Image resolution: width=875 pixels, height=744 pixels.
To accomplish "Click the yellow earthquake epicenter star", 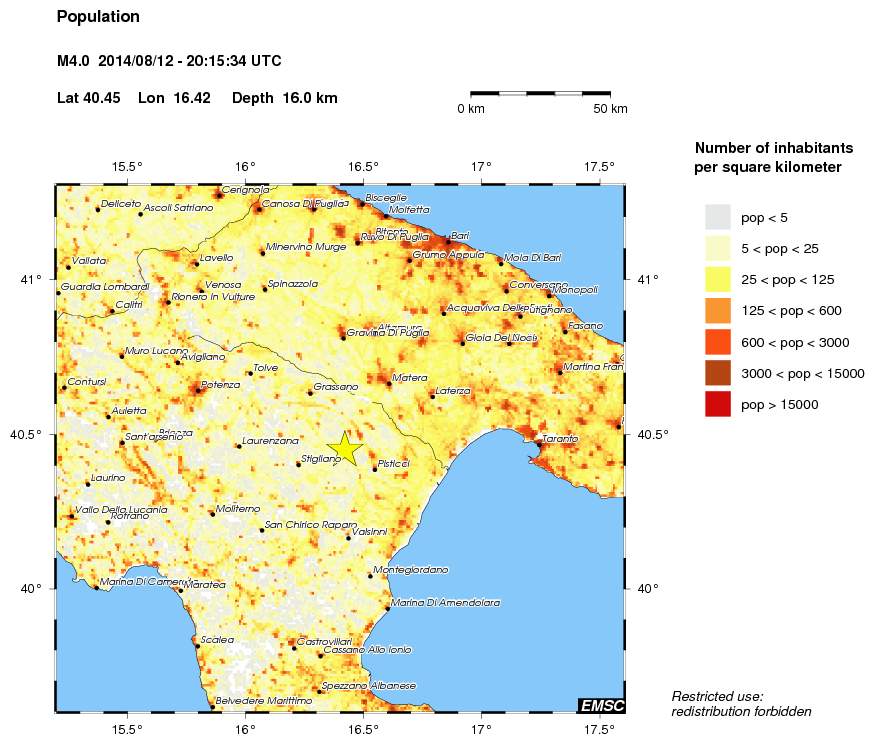I will (344, 448).
